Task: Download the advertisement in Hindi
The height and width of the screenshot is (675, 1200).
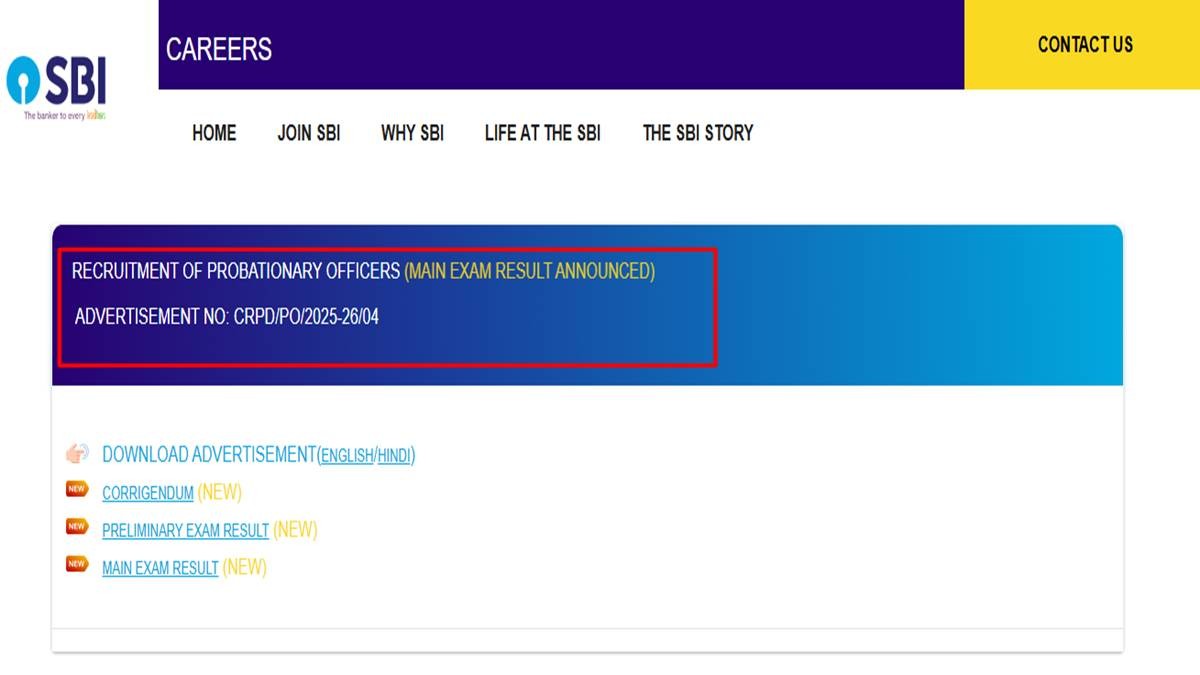Action: [394, 456]
